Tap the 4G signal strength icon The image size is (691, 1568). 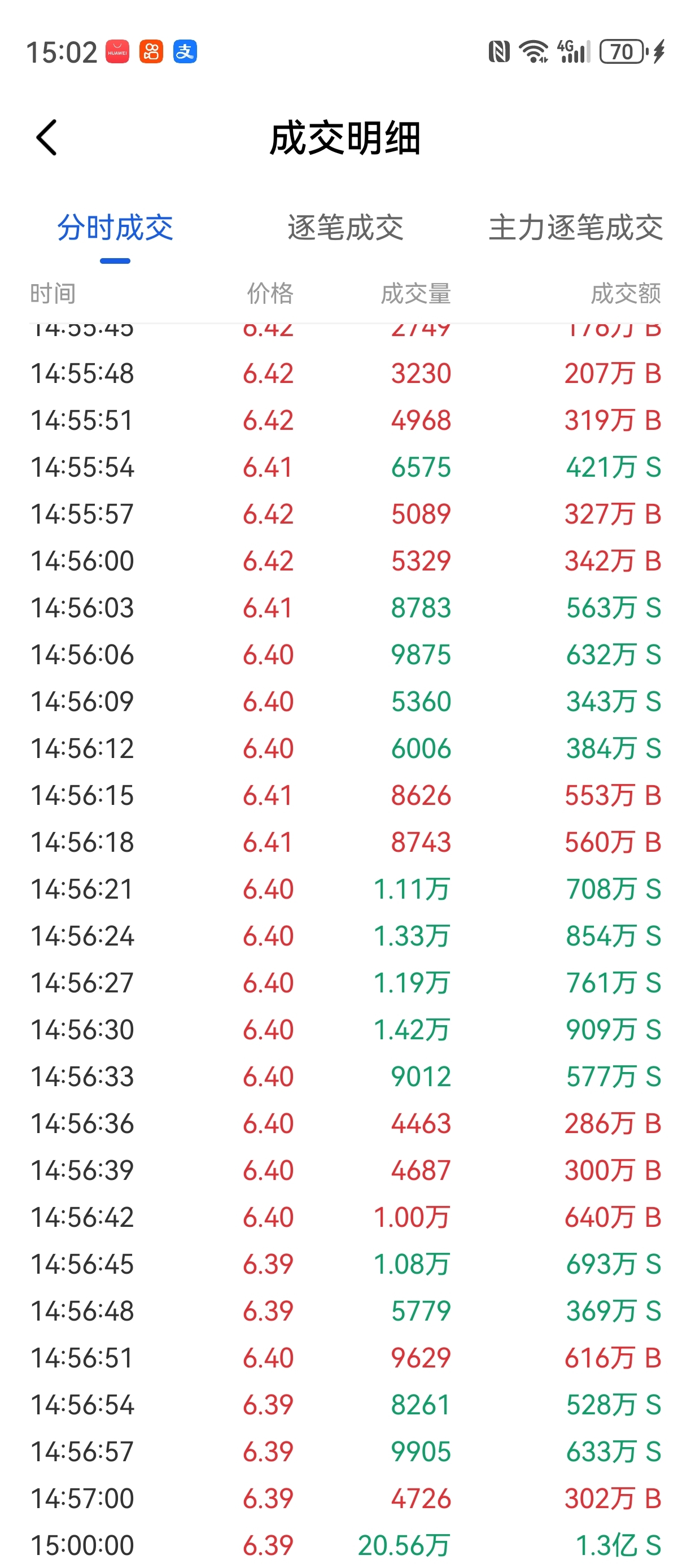[574, 52]
